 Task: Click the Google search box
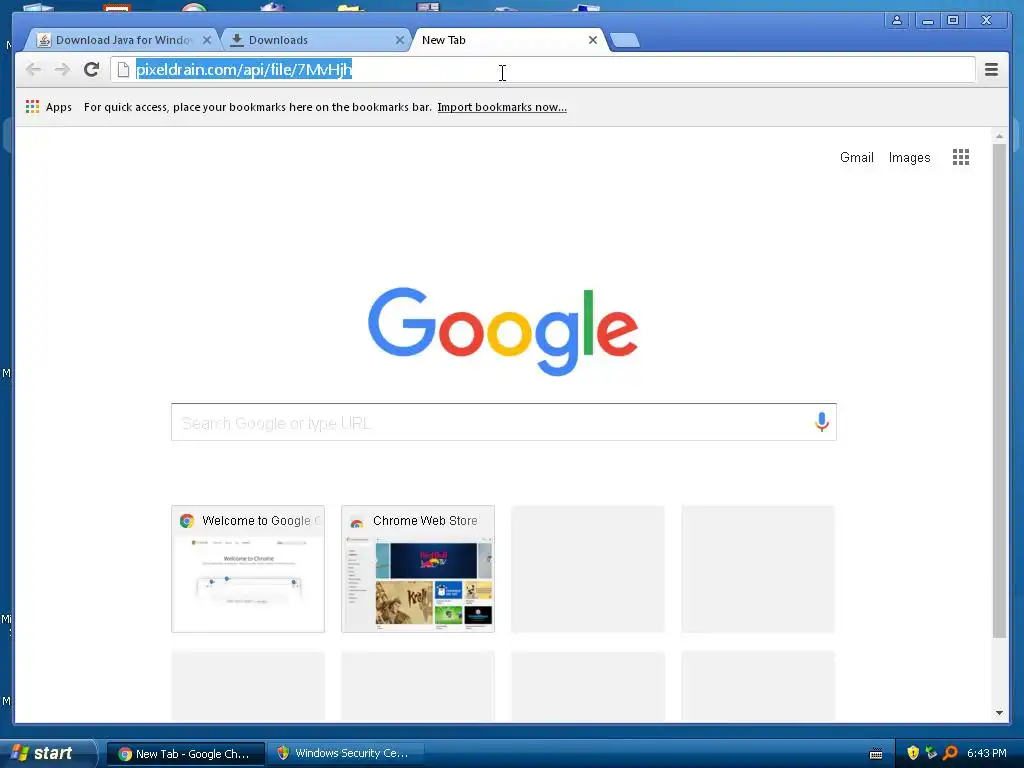(504, 422)
